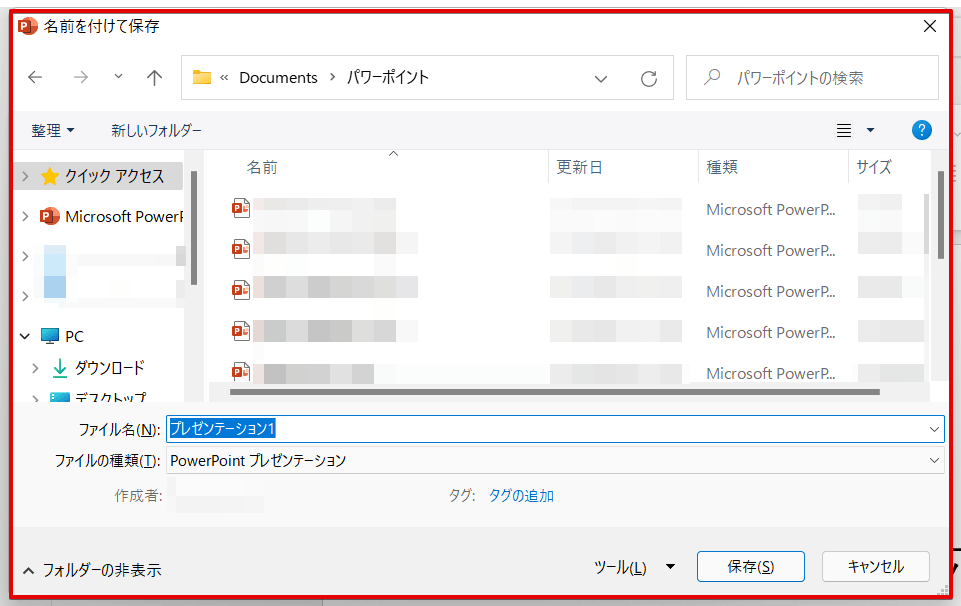Click navigation pane scrollbar
Image resolution: width=961 pixels, height=606 pixels.
[x=194, y=228]
